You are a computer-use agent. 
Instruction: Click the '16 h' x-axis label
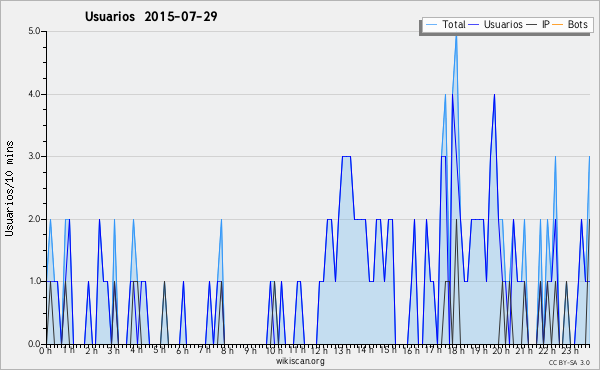pyautogui.click(x=411, y=351)
